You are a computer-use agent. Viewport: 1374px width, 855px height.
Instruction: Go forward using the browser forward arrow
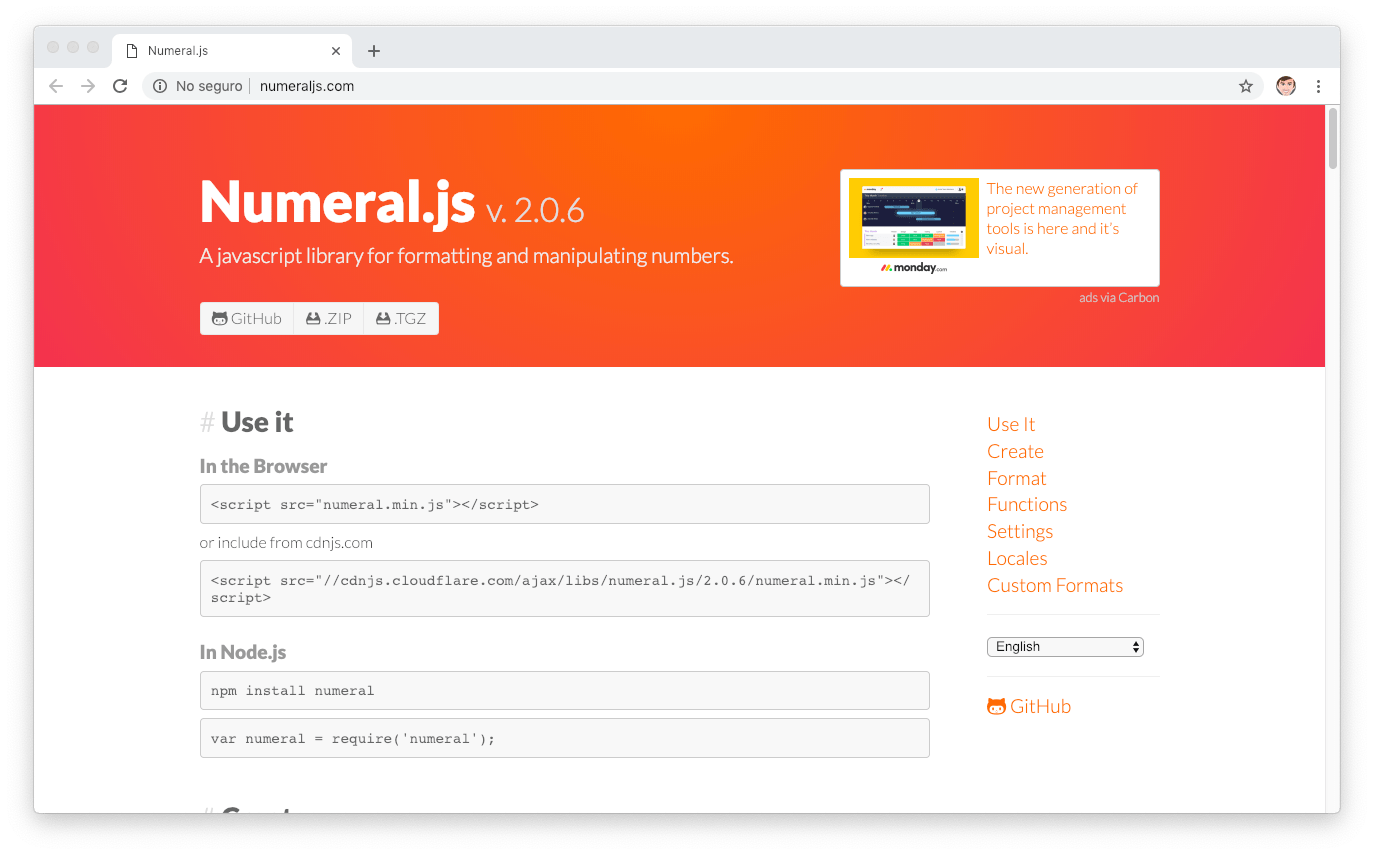pos(88,86)
